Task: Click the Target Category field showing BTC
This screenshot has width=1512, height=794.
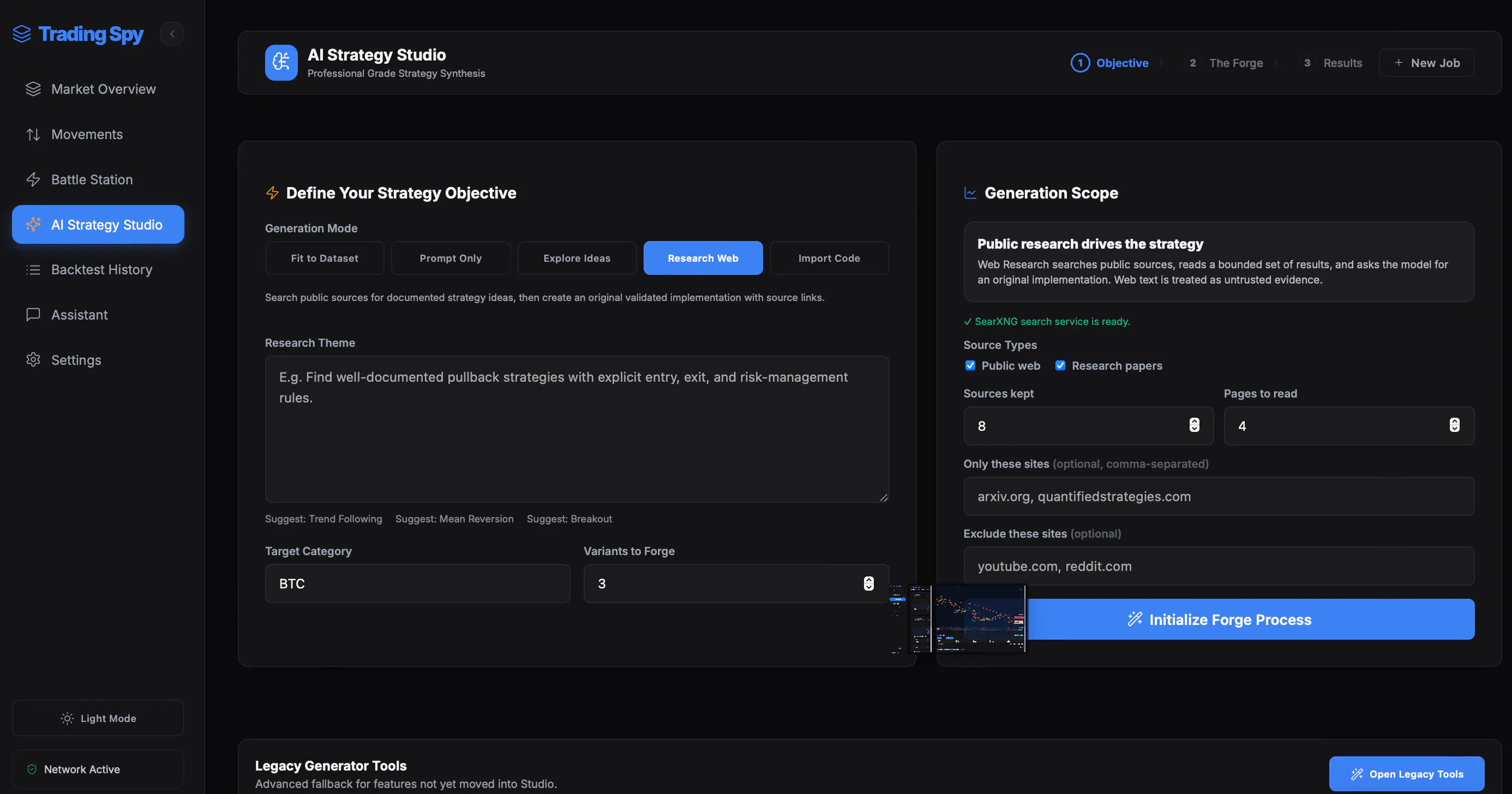Action: (x=417, y=584)
